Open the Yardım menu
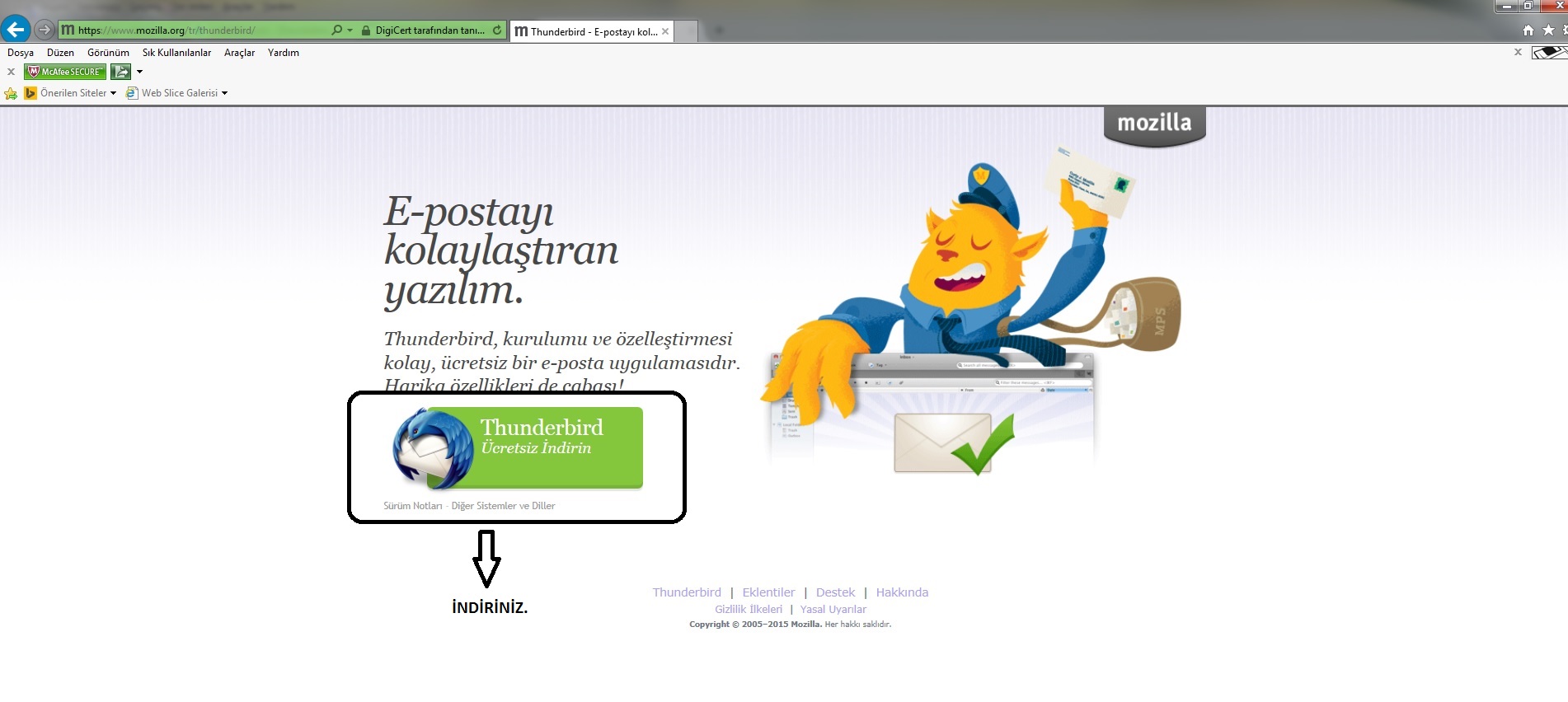 tap(283, 53)
